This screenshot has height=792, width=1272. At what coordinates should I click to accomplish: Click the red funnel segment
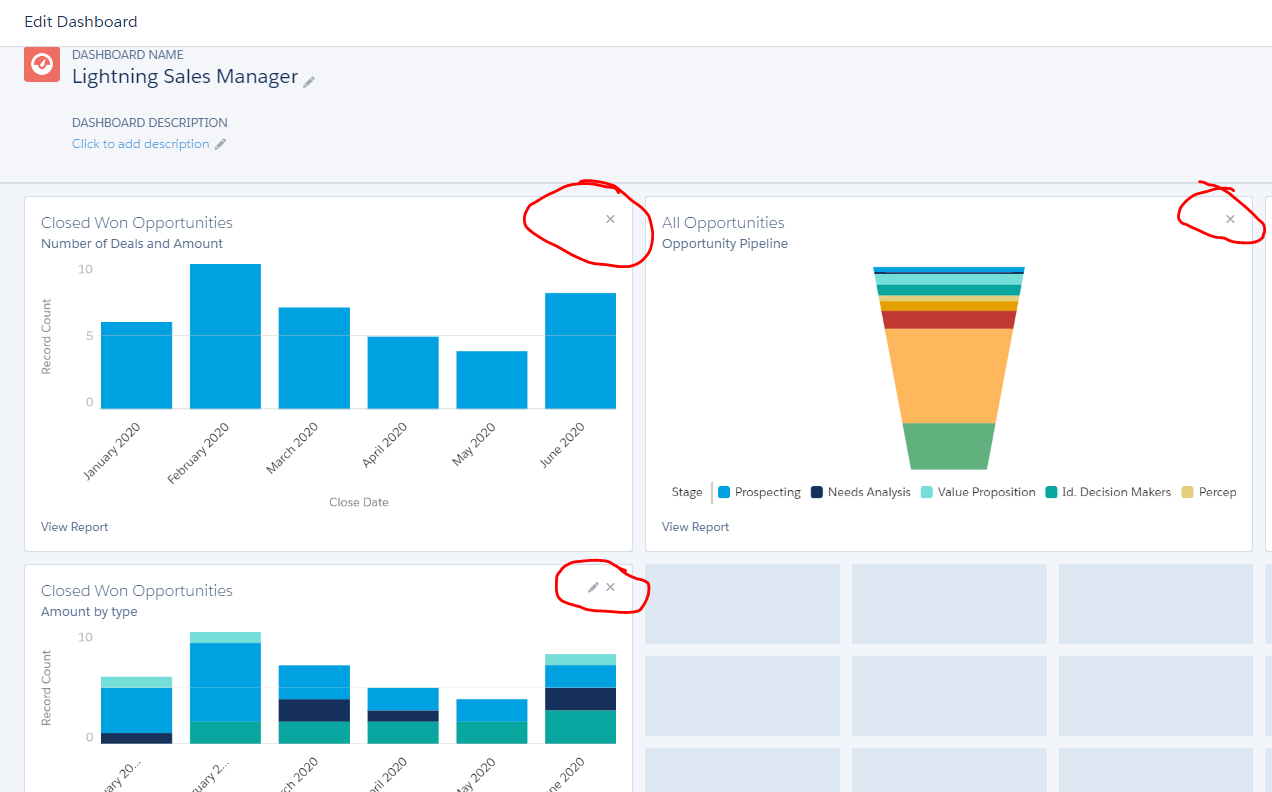point(949,320)
